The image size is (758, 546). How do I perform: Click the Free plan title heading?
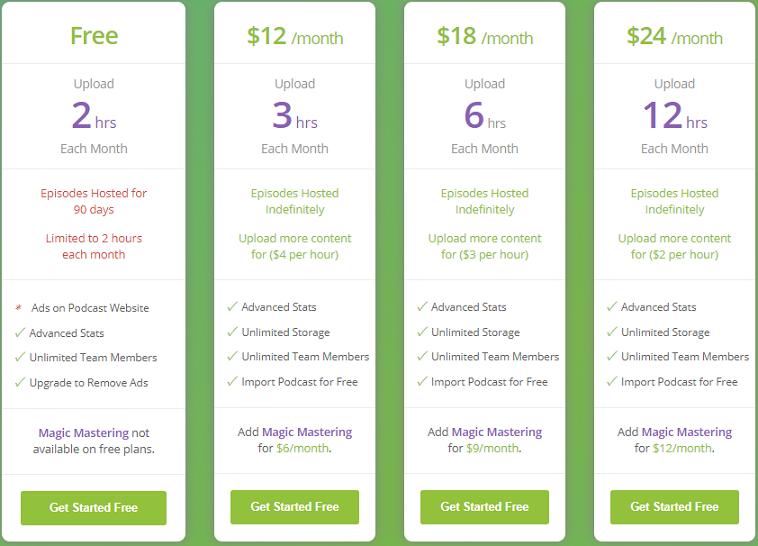tap(94, 36)
